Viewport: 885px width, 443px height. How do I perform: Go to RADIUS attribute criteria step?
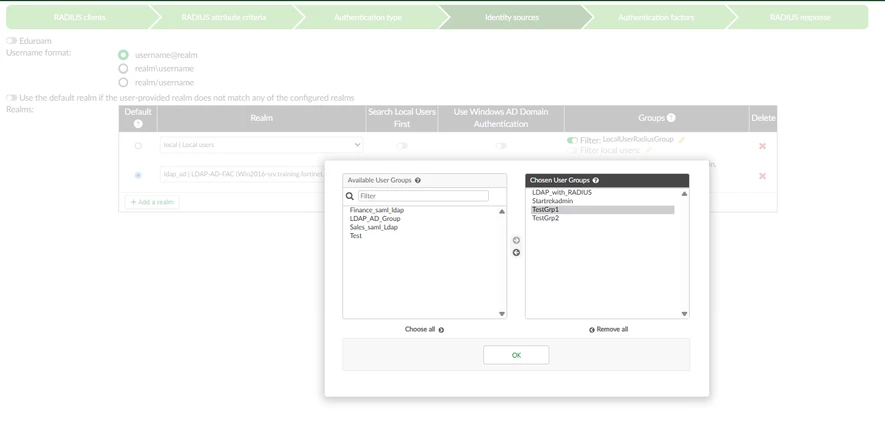224,17
